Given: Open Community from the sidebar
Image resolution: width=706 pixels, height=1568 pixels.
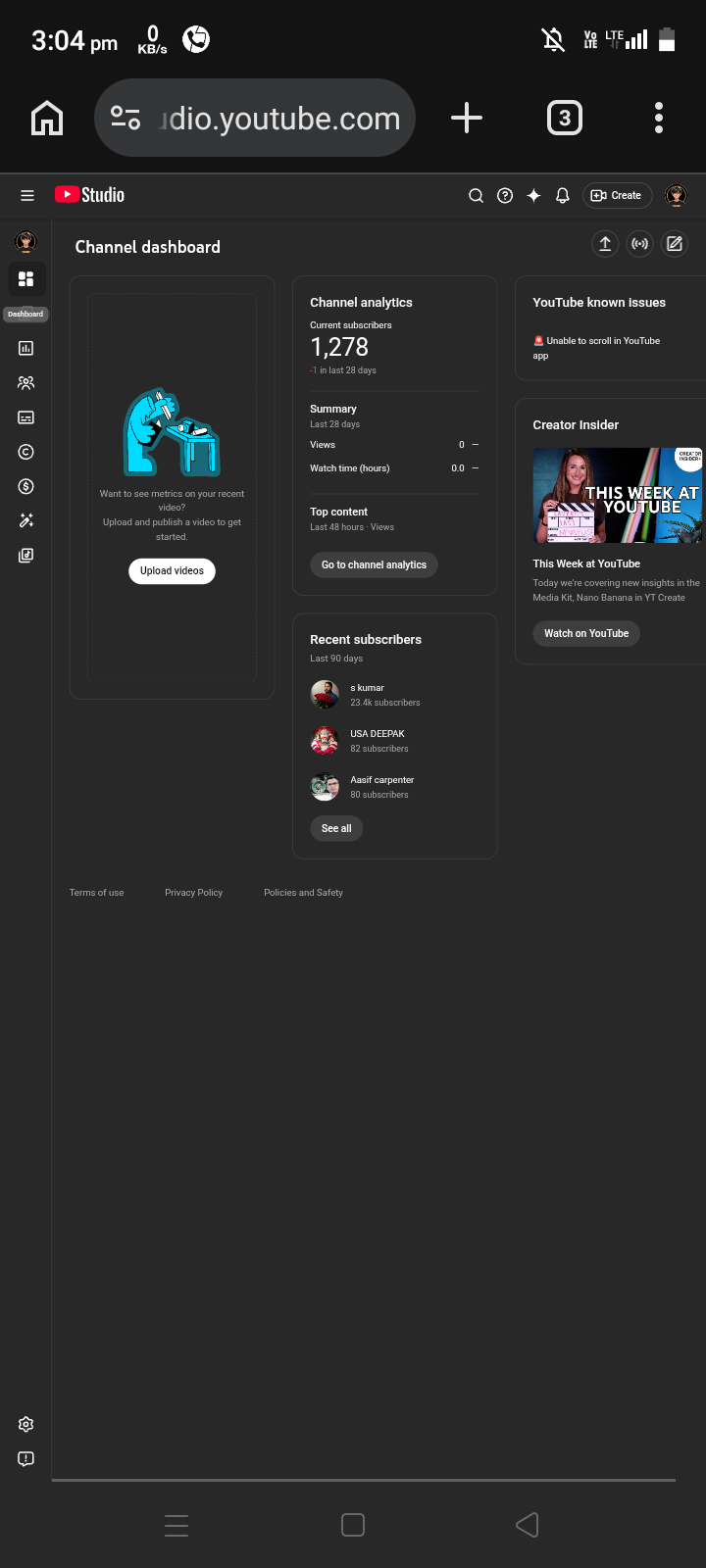Looking at the screenshot, I should pyautogui.click(x=26, y=383).
